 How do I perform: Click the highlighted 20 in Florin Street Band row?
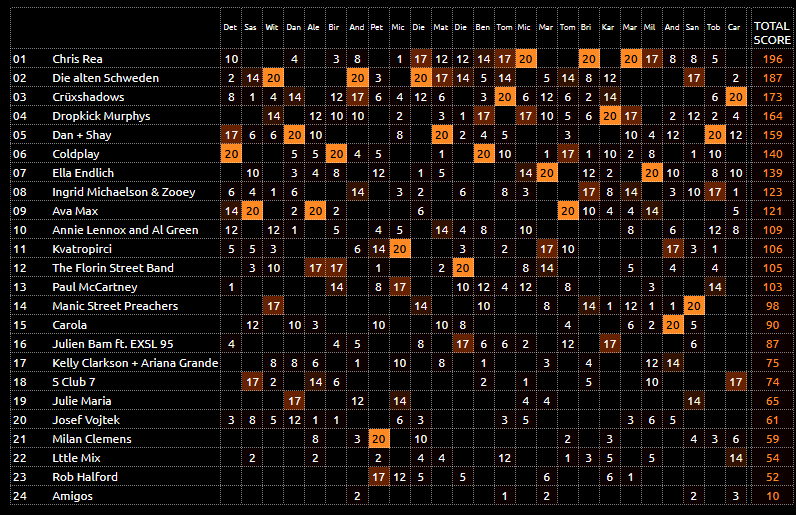(462, 268)
